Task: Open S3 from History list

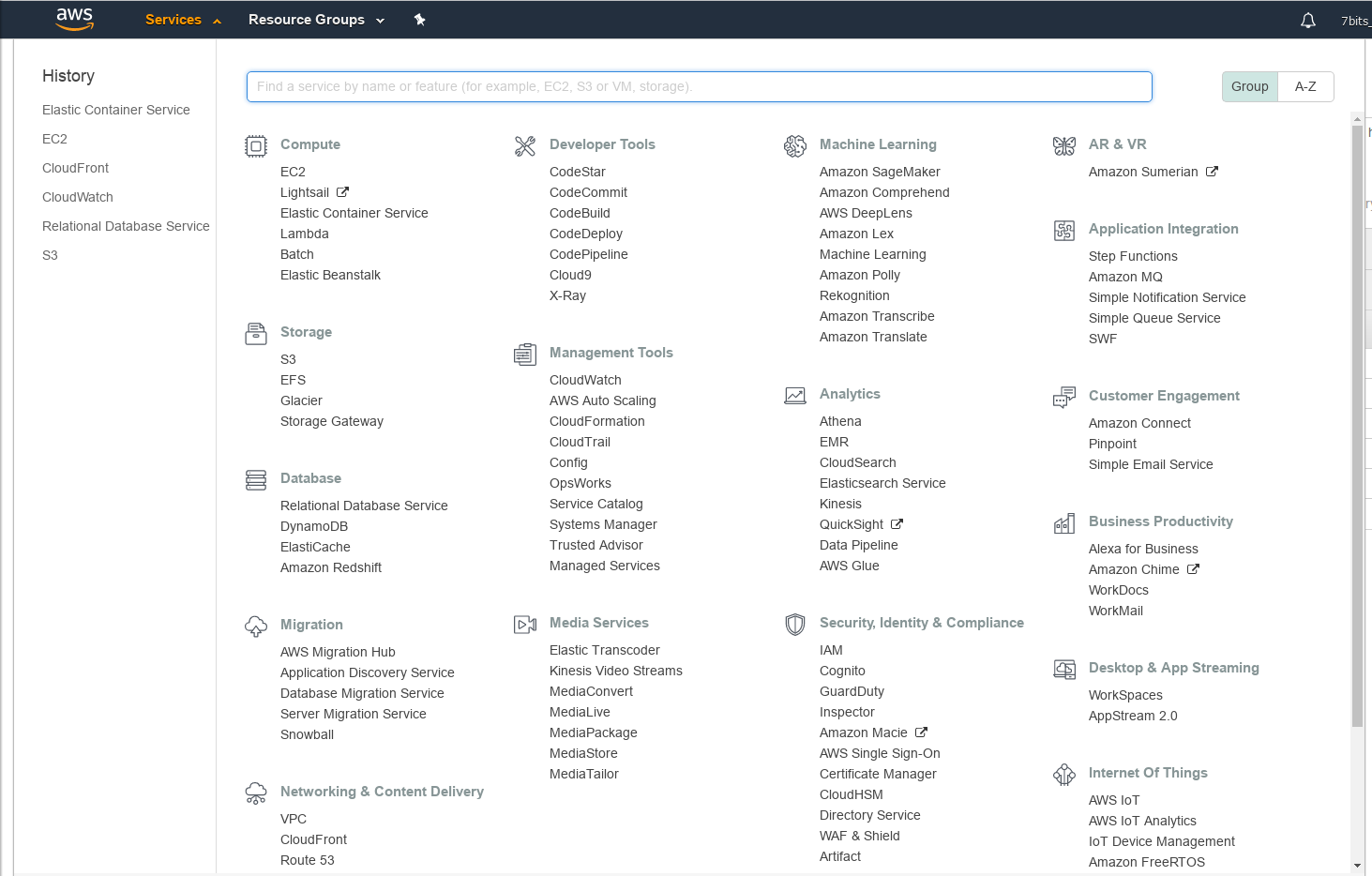Action: coord(50,255)
